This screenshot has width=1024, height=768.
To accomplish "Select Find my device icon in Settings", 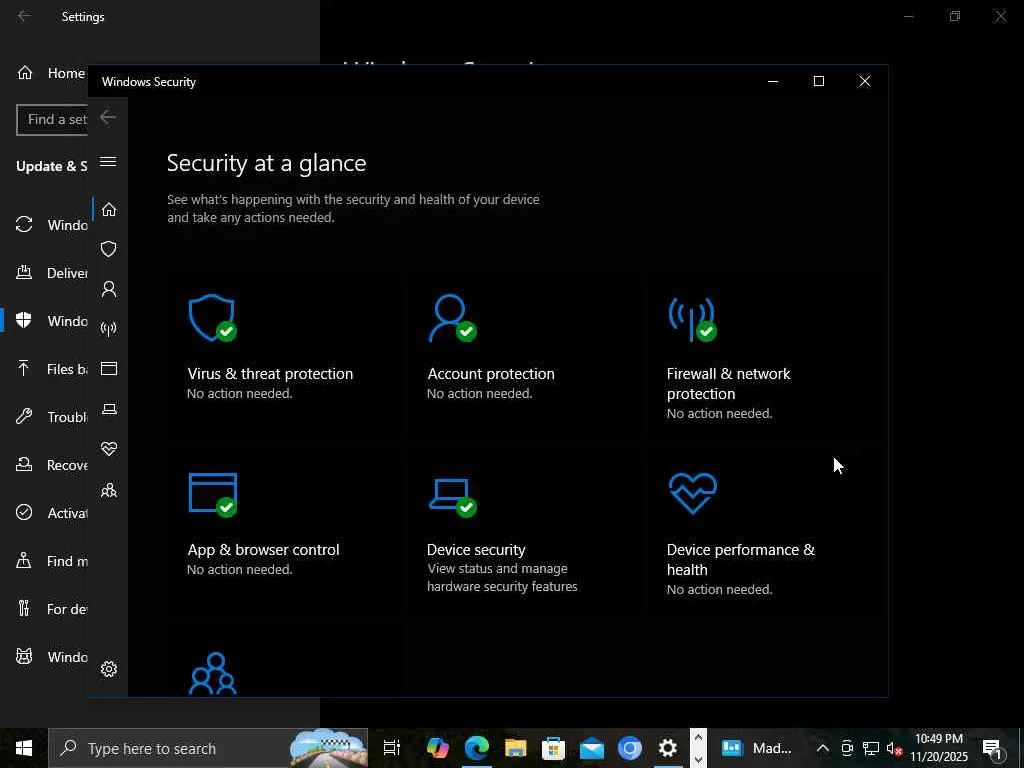I will click(x=24, y=561).
